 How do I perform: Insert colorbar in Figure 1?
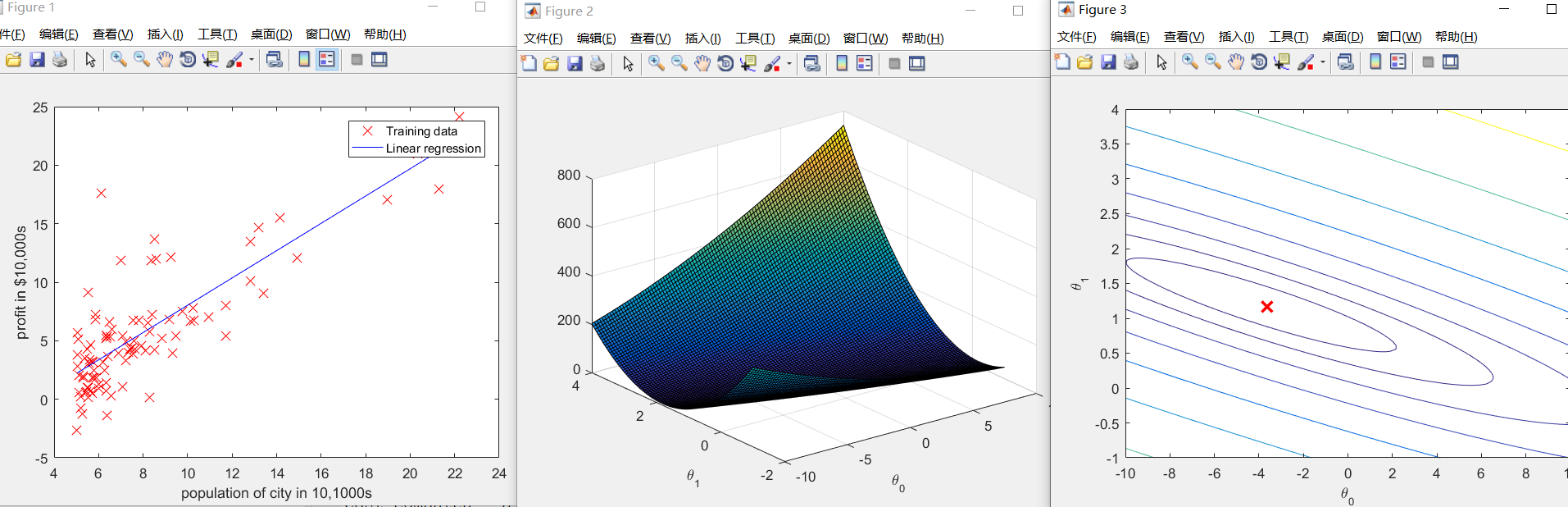[x=304, y=60]
